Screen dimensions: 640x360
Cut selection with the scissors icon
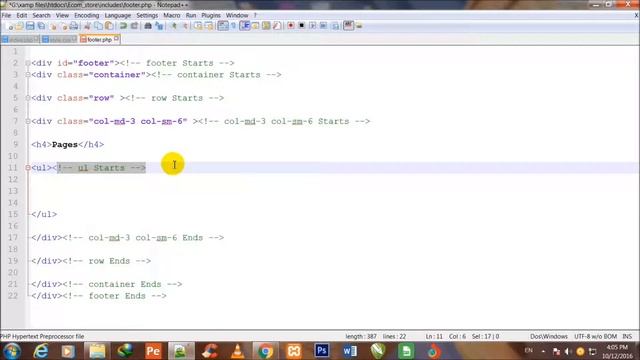pos(87,26)
